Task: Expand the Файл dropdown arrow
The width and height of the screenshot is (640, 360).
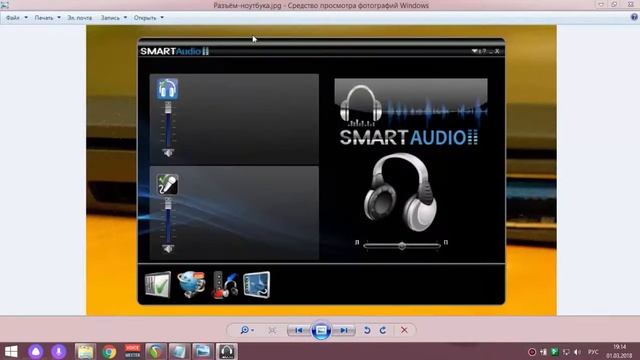Action: (26, 18)
